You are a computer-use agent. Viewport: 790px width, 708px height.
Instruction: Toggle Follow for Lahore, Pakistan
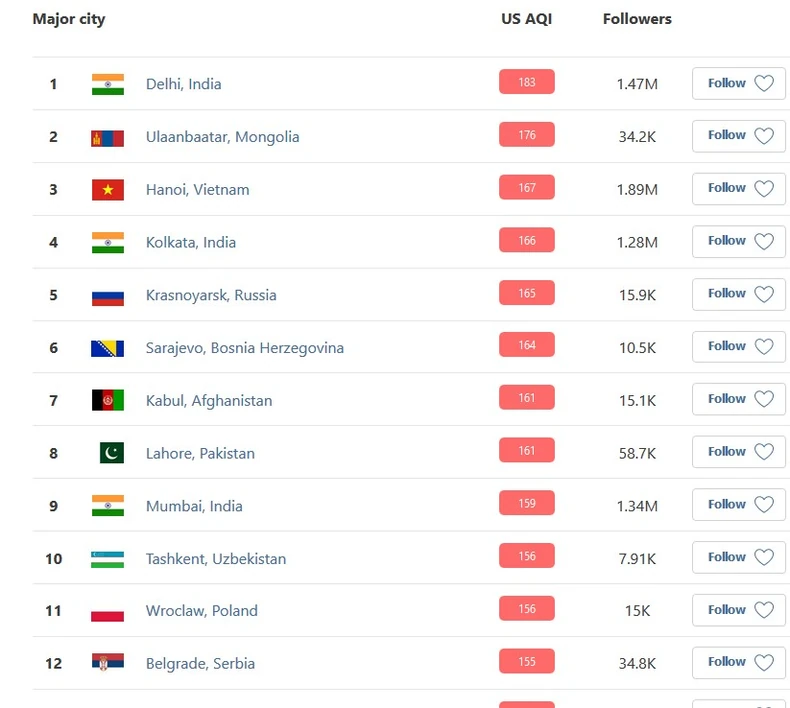coord(739,452)
